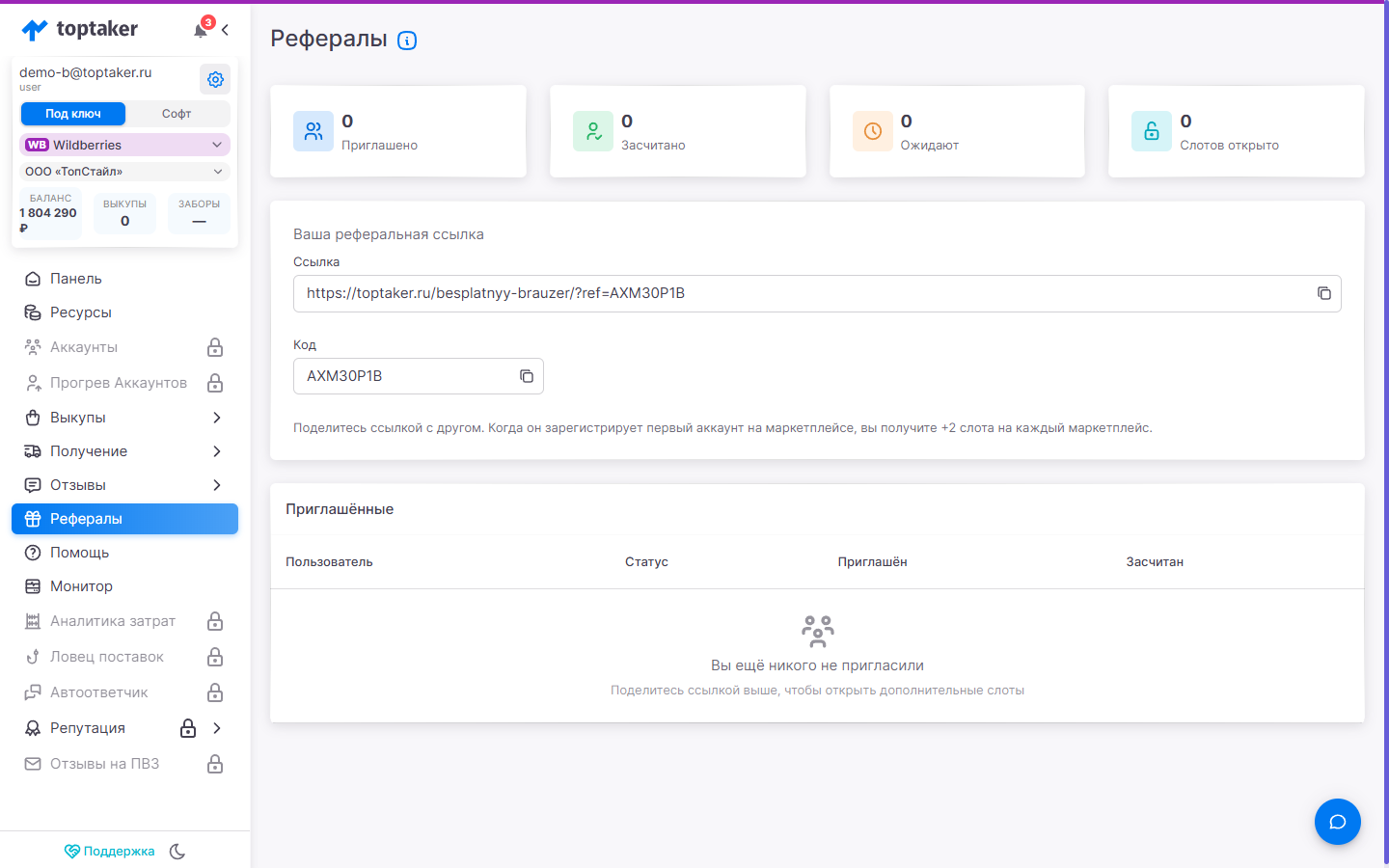Click the Заборы counter tile
The height and width of the screenshot is (868, 1389).
click(199, 213)
